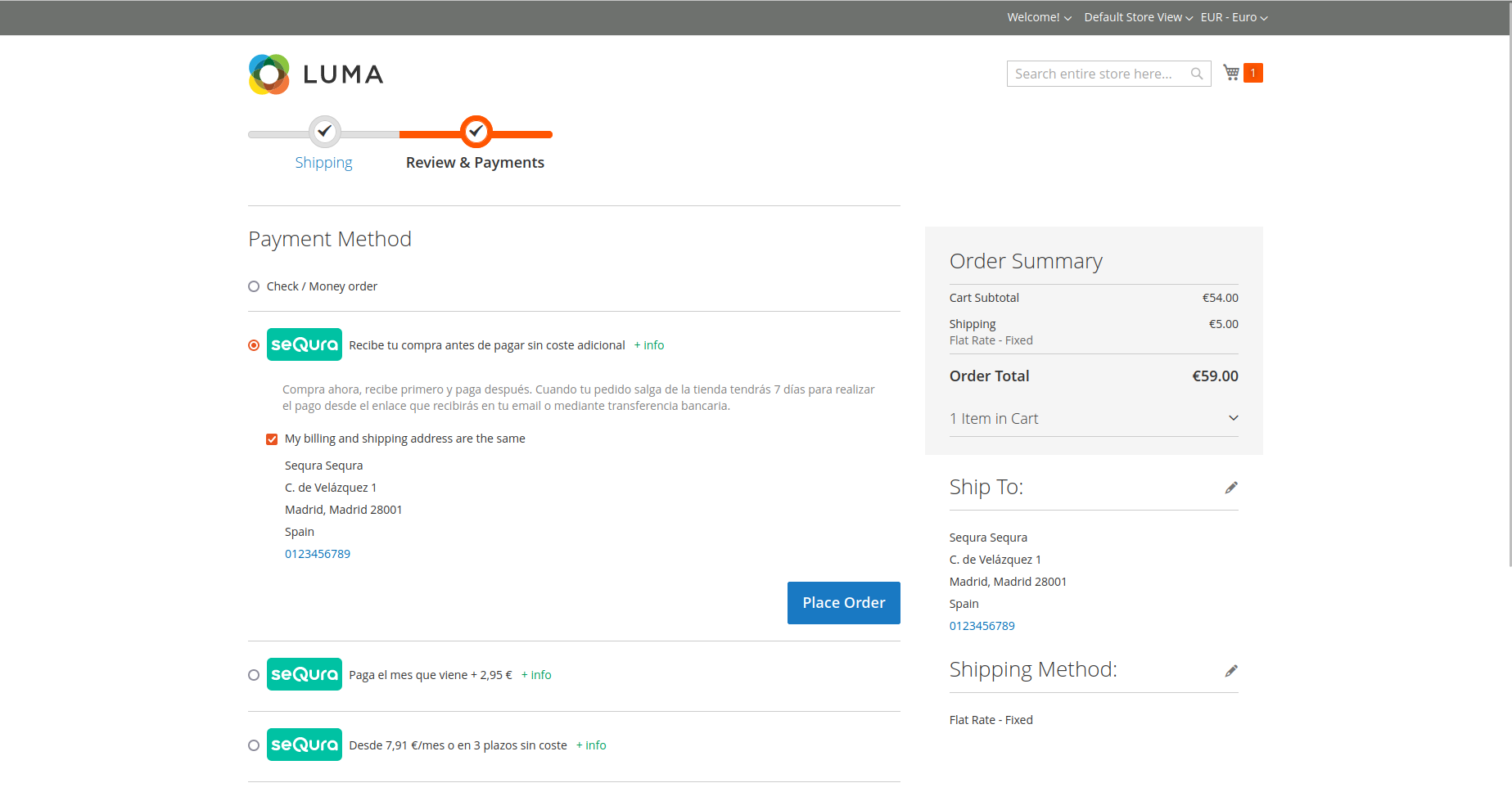Screen dimensions: 1512x792
Task: Select the Recibe tu compra antes de pagar option
Action: click(254, 345)
